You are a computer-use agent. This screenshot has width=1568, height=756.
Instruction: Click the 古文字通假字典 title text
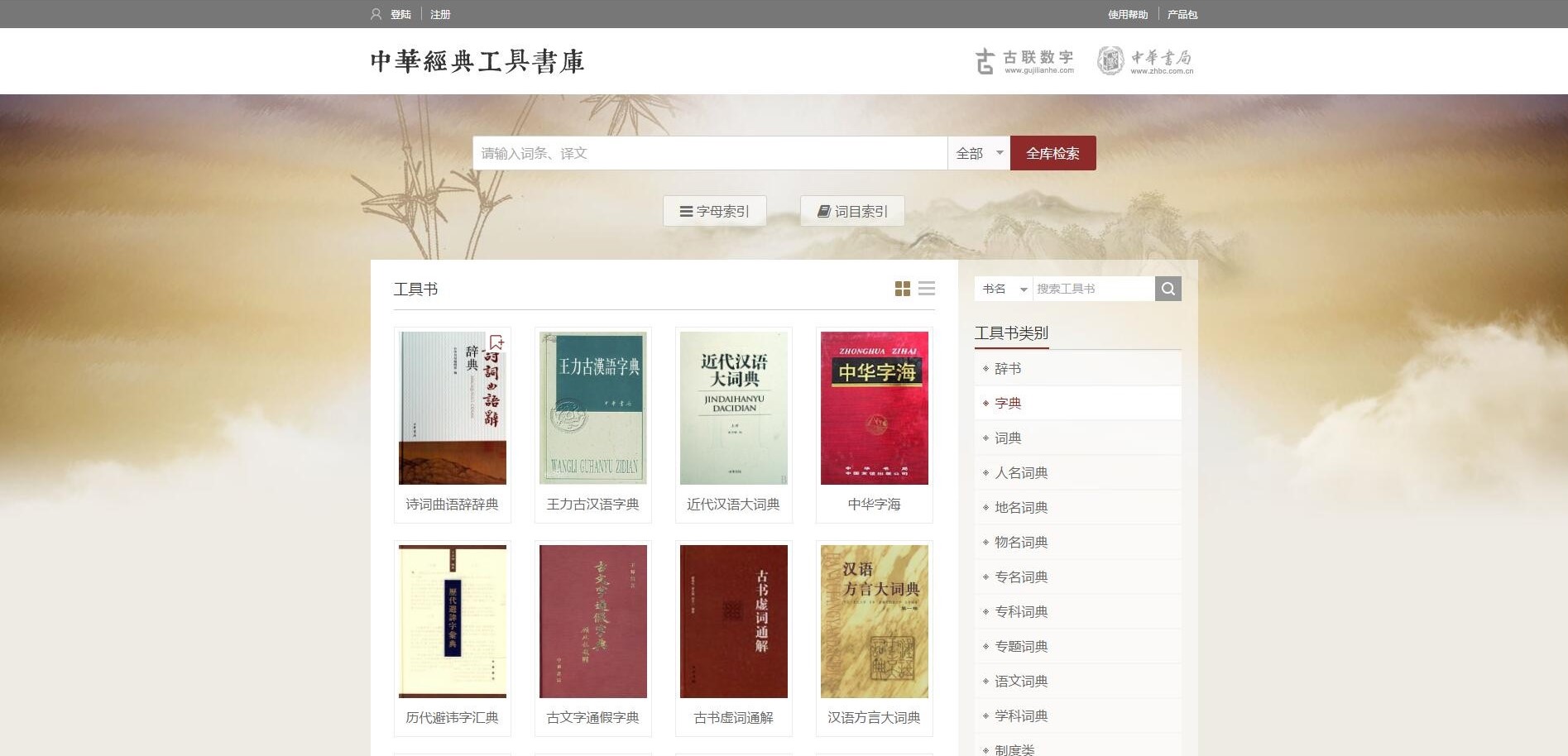point(593,717)
